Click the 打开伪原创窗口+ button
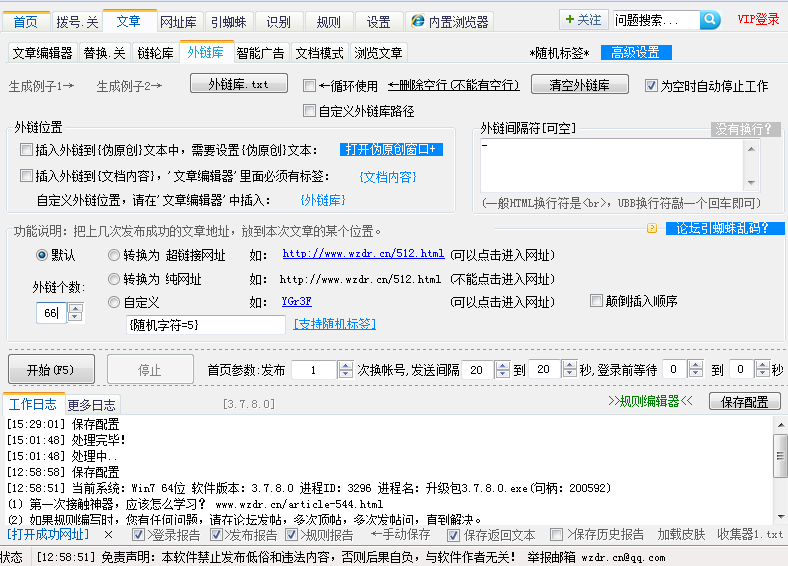Screen dimensions: 788x566 click(x=391, y=149)
